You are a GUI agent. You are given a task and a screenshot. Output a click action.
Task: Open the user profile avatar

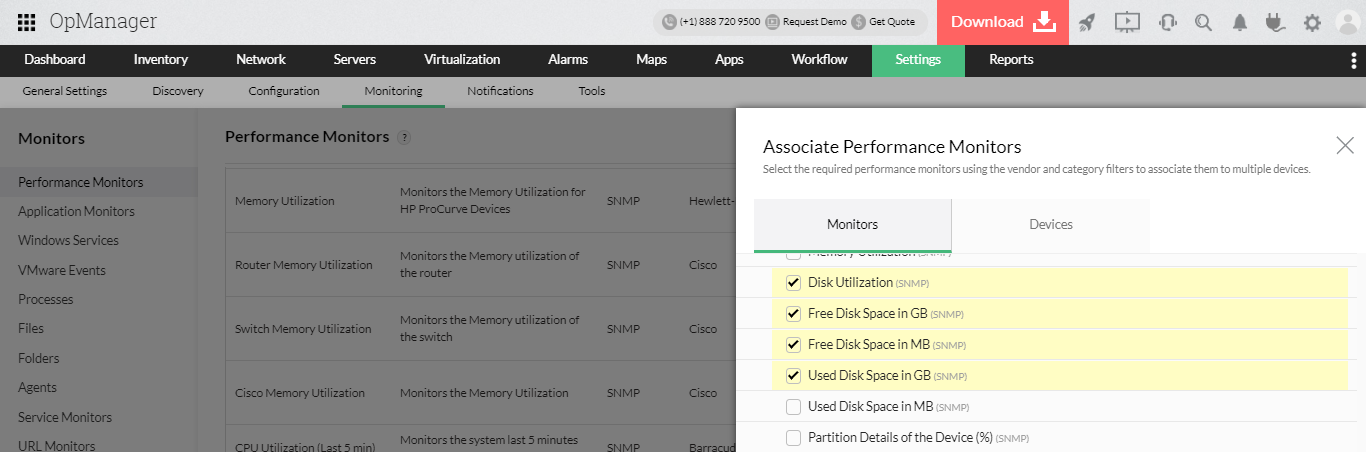click(x=1348, y=22)
